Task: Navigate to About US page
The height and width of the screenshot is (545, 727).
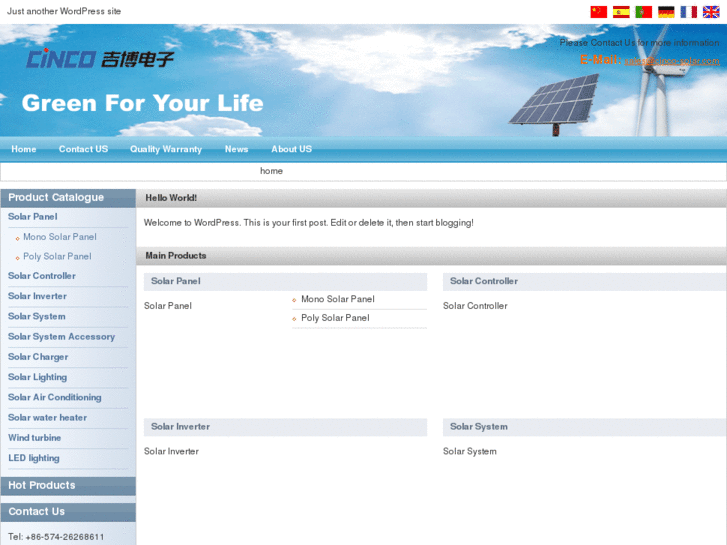Action: pos(292,149)
